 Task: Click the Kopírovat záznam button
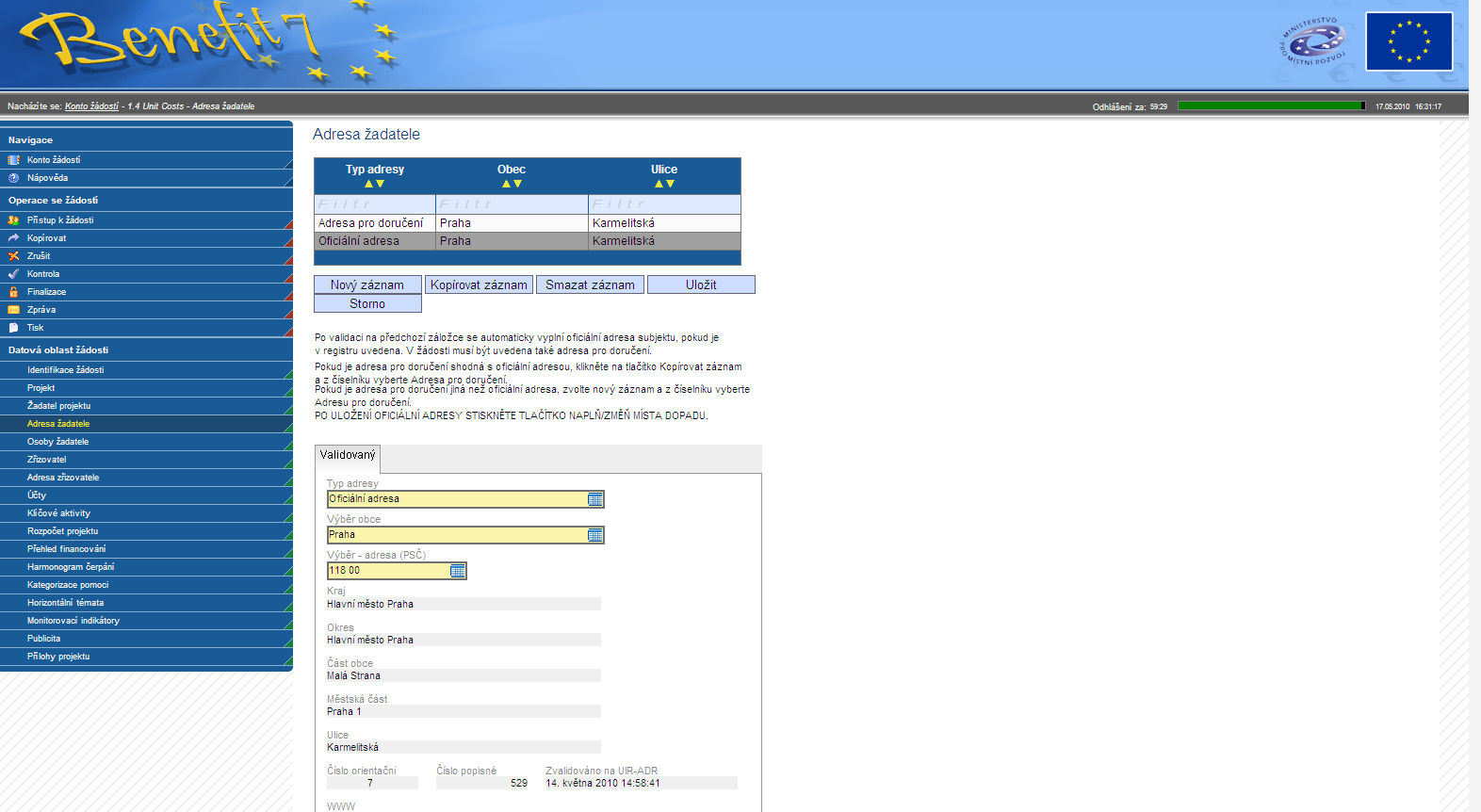pyautogui.click(x=479, y=284)
